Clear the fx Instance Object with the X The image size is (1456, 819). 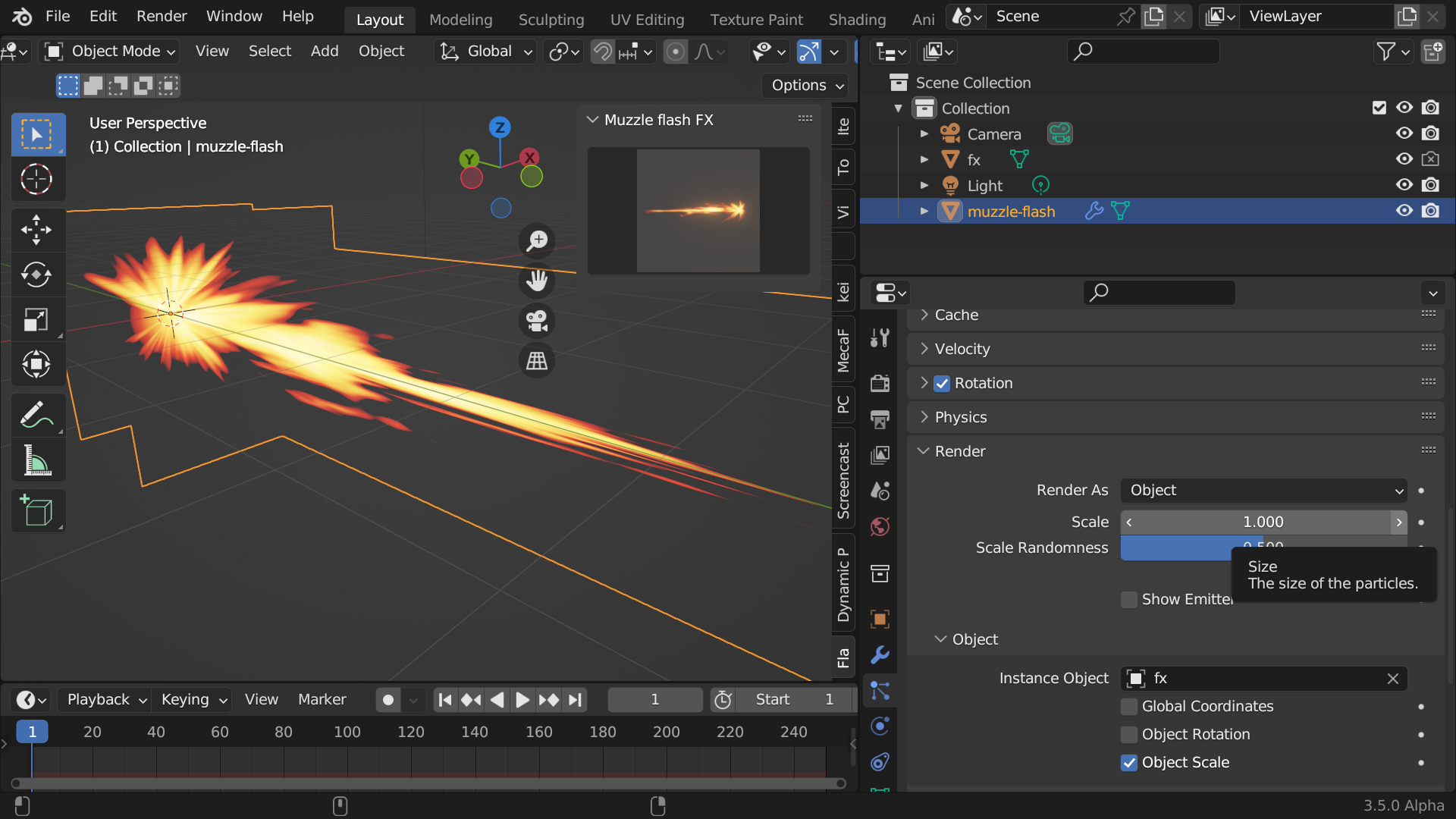tap(1393, 679)
